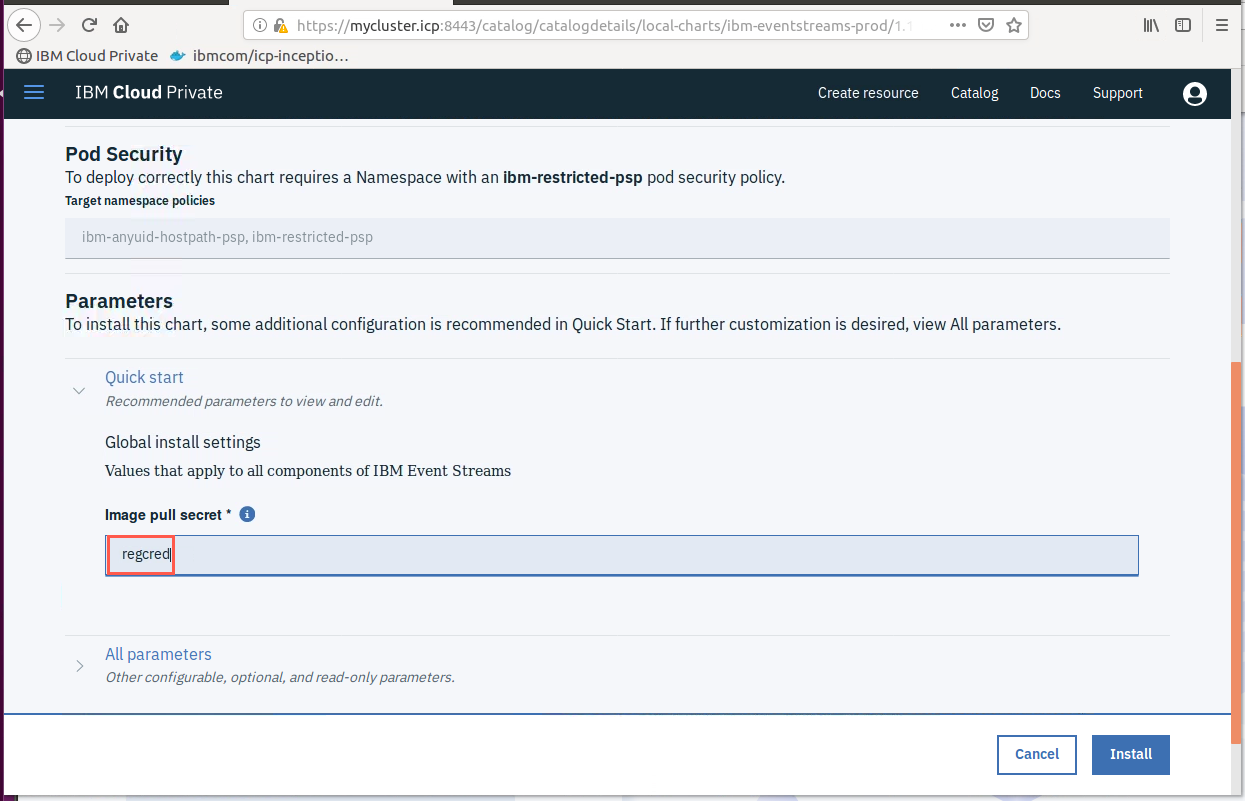
Task: Open the browser library icon
Action: pos(1152,25)
